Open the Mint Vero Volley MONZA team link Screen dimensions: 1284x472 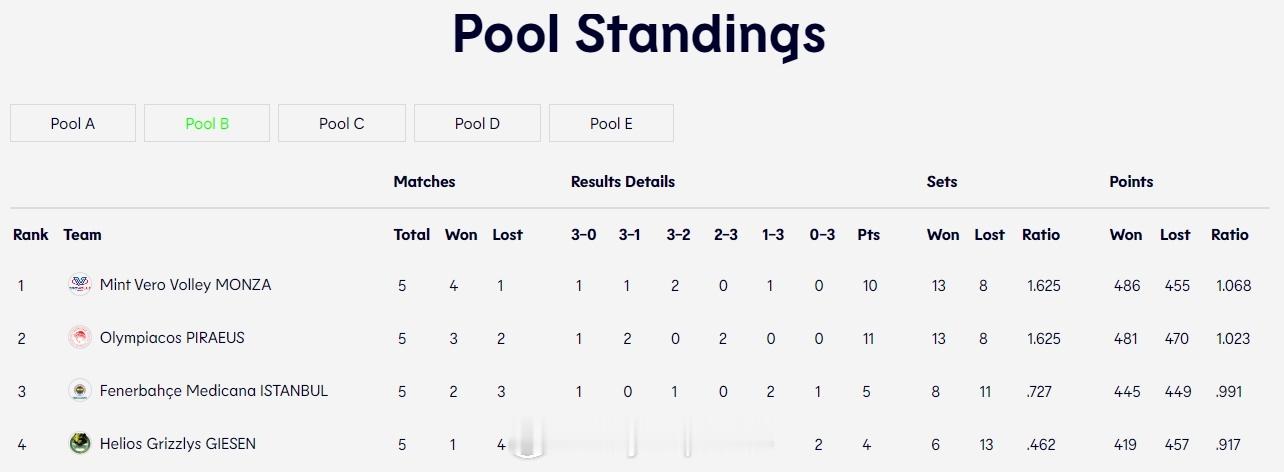click(185, 285)
